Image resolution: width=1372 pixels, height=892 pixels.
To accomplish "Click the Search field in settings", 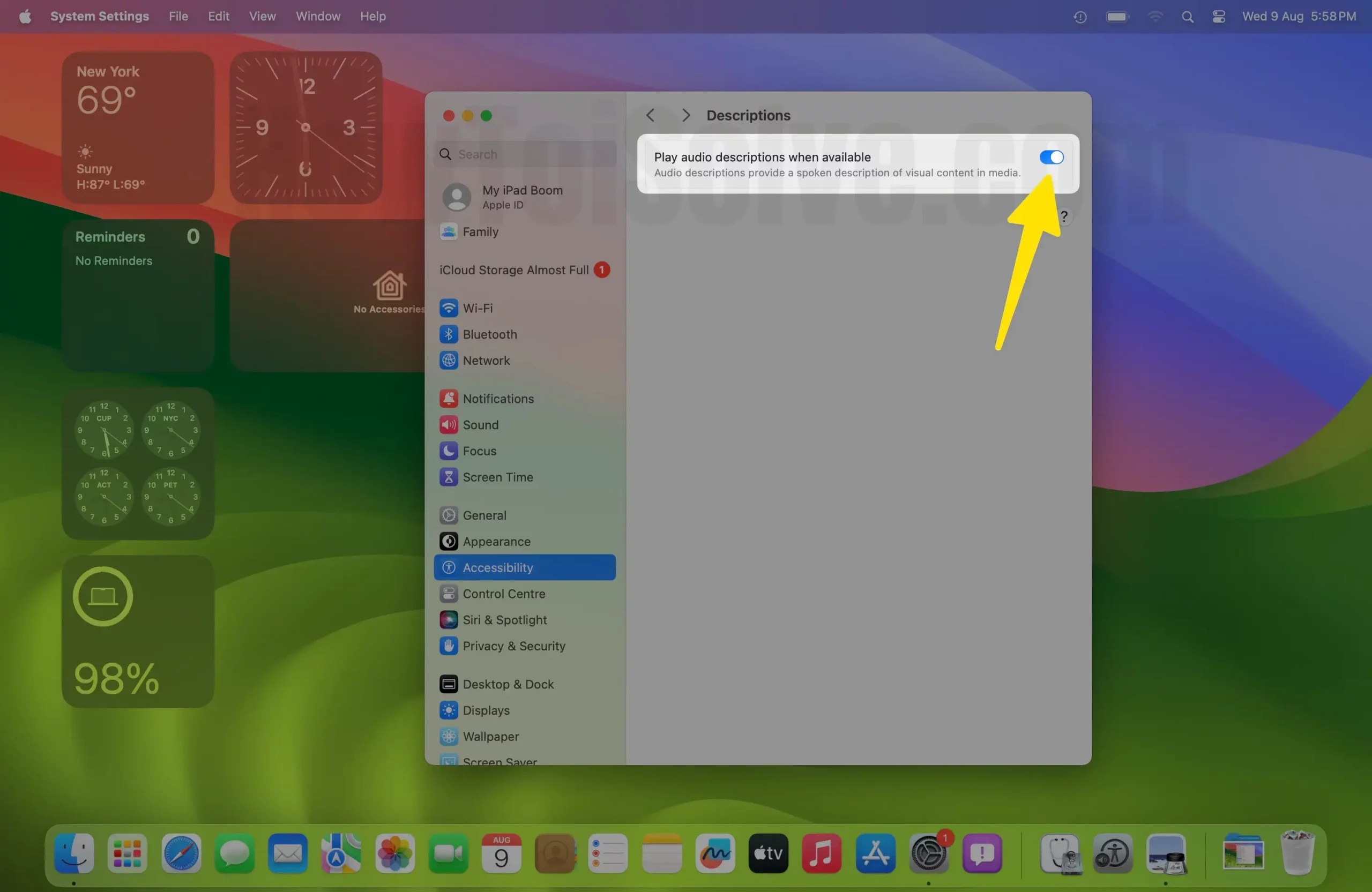I will click(525, 154).
